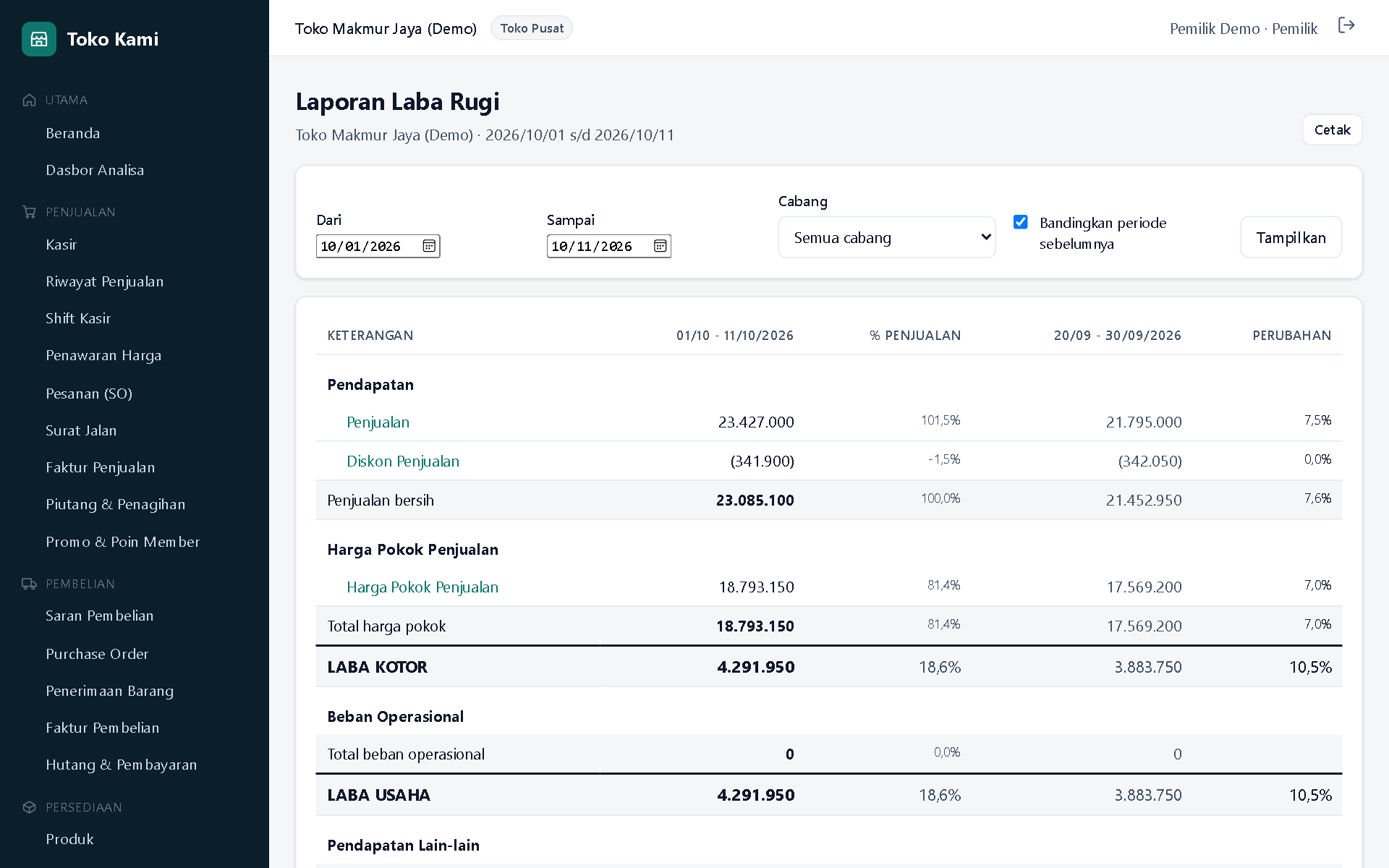
Task: Click the Dari date input field
Action: [378, 246]
